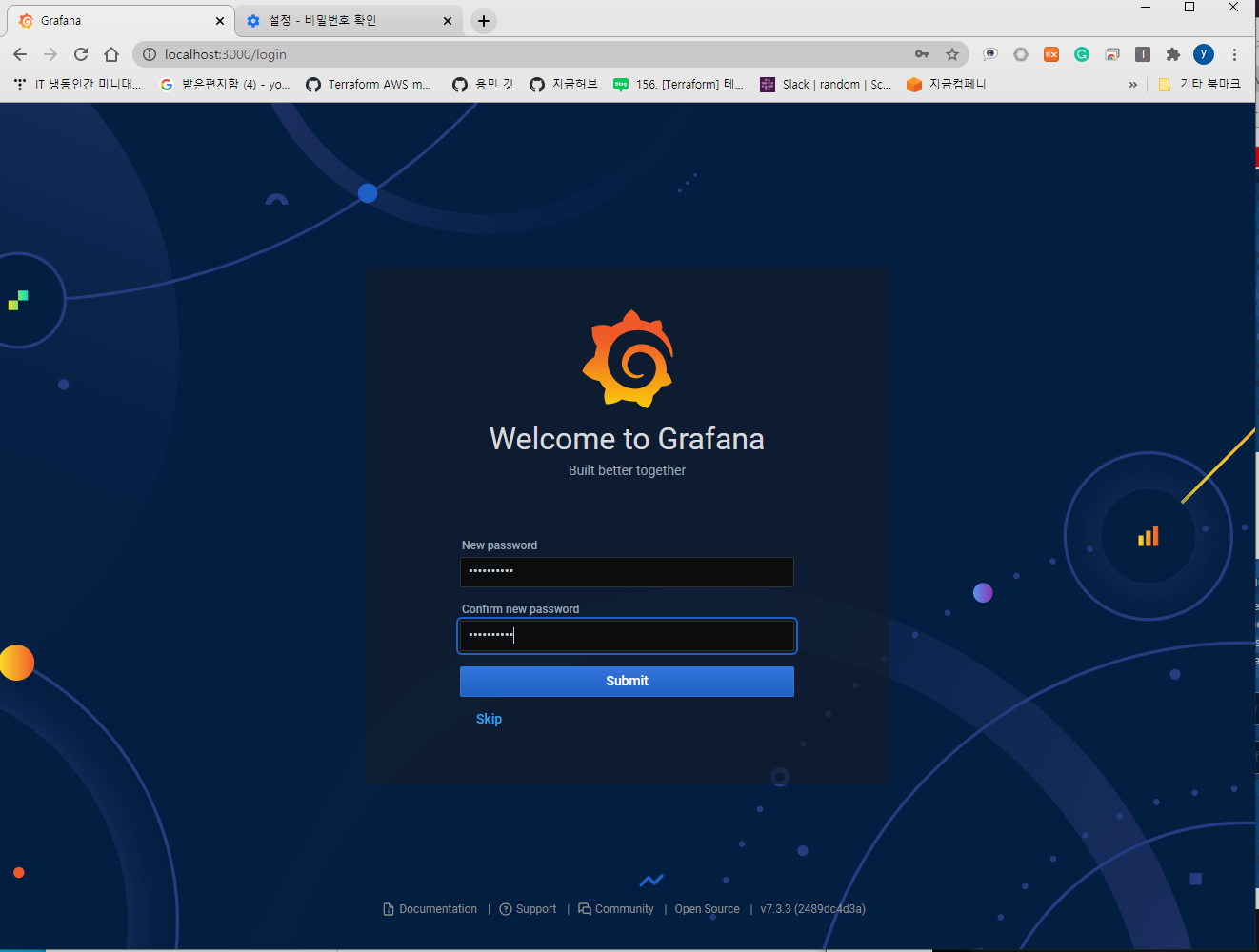The image size is (1259, 952).
Task: Open the 지금허브 bookmark
Action: pos(564,84)
